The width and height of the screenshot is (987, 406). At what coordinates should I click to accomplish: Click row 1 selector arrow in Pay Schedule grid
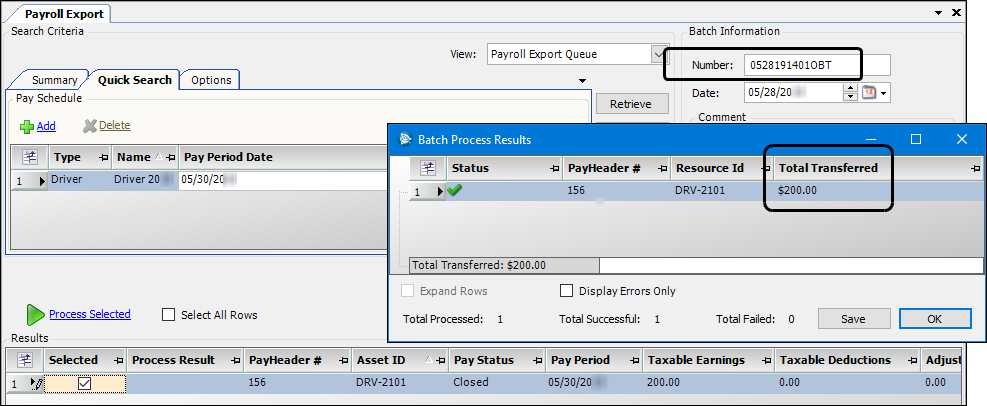43,181
